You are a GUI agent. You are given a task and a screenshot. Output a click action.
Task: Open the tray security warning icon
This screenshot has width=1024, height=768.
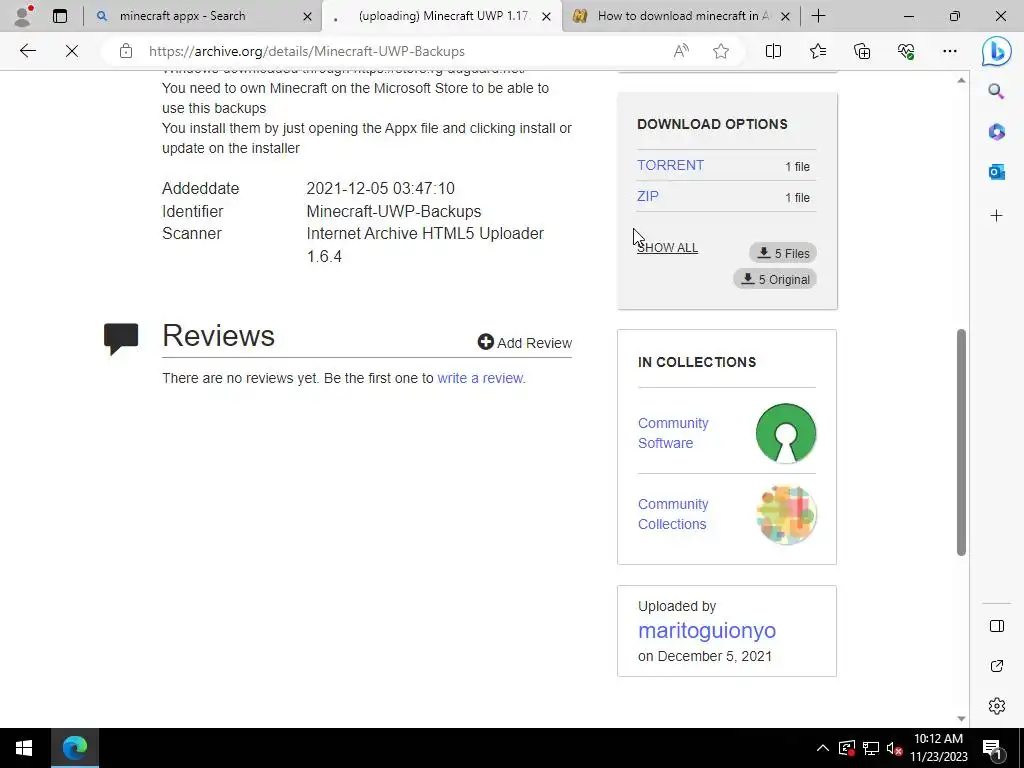coord(846,748)
